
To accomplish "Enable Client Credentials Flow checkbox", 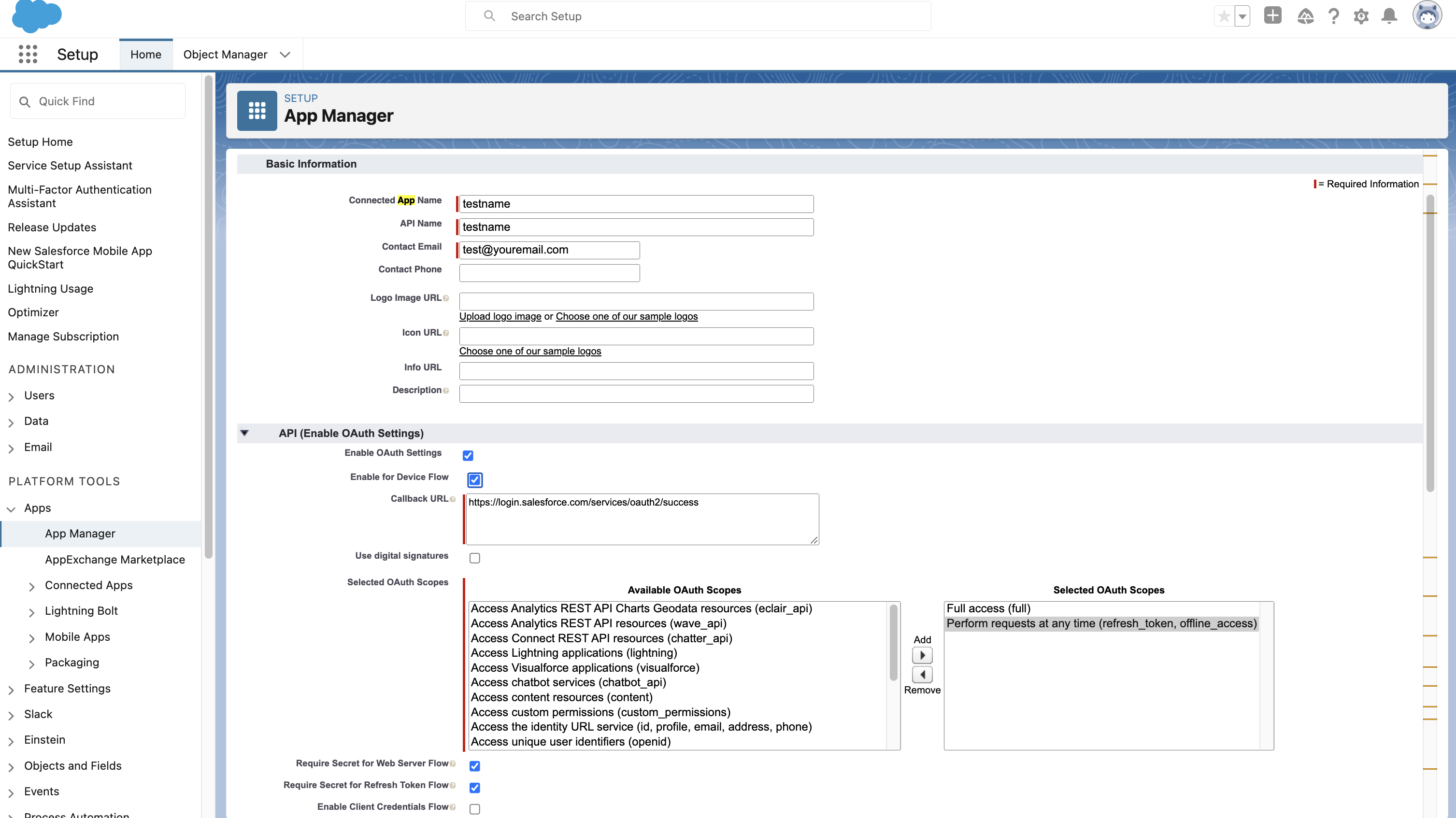I will click(475, 809).
